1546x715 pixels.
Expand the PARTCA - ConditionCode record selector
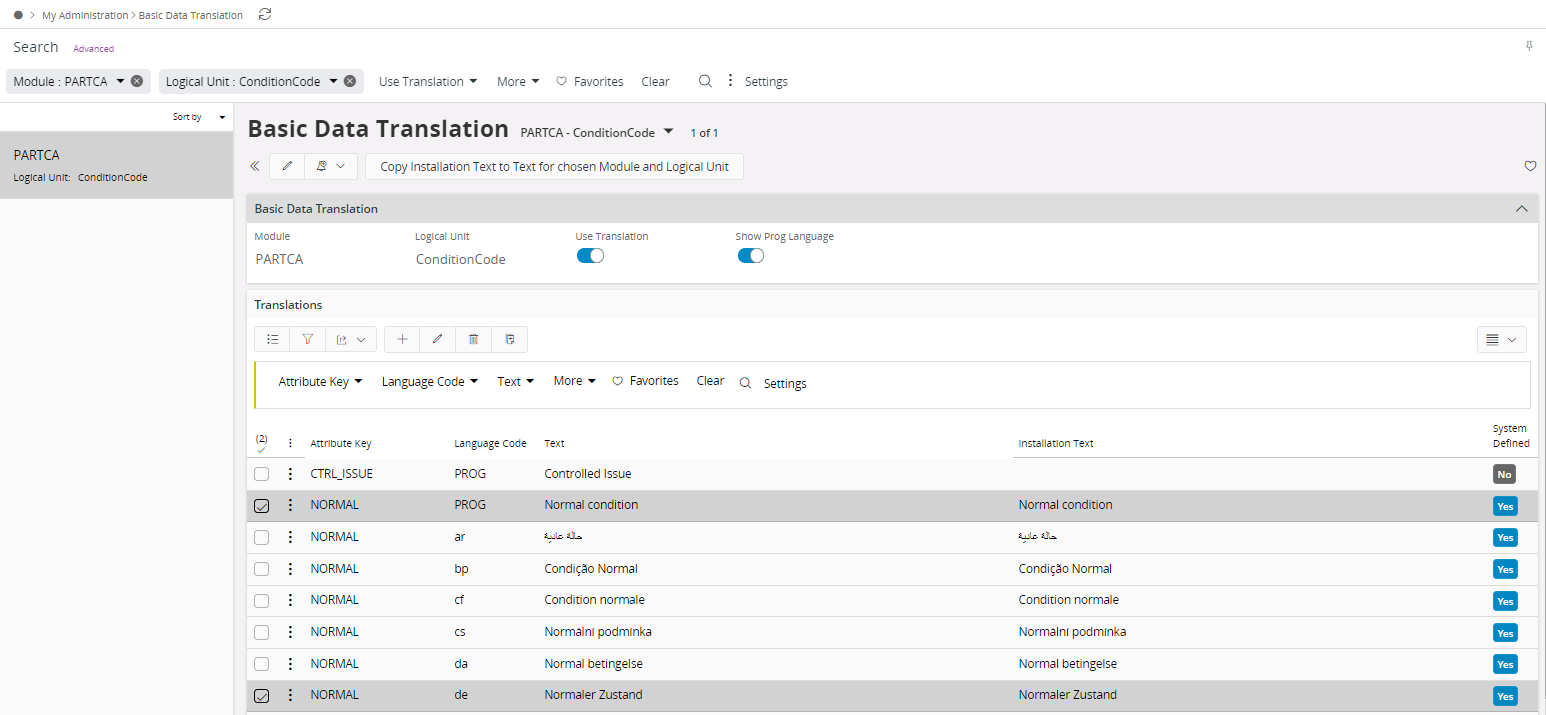pos(669,132)
